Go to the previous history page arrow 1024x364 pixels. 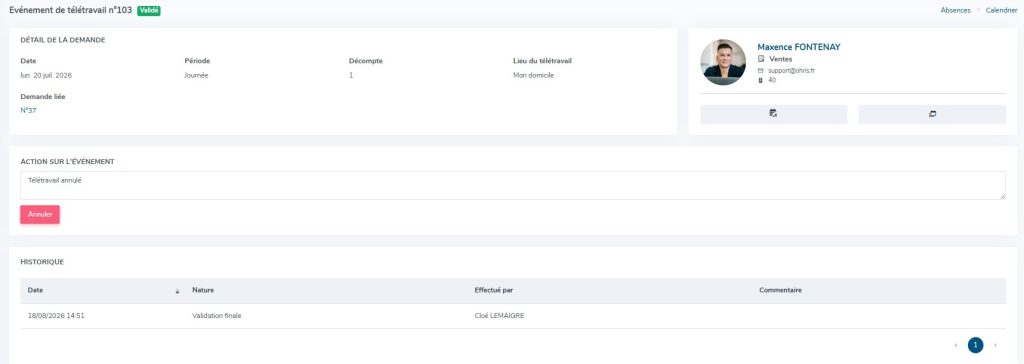[956, 345]
